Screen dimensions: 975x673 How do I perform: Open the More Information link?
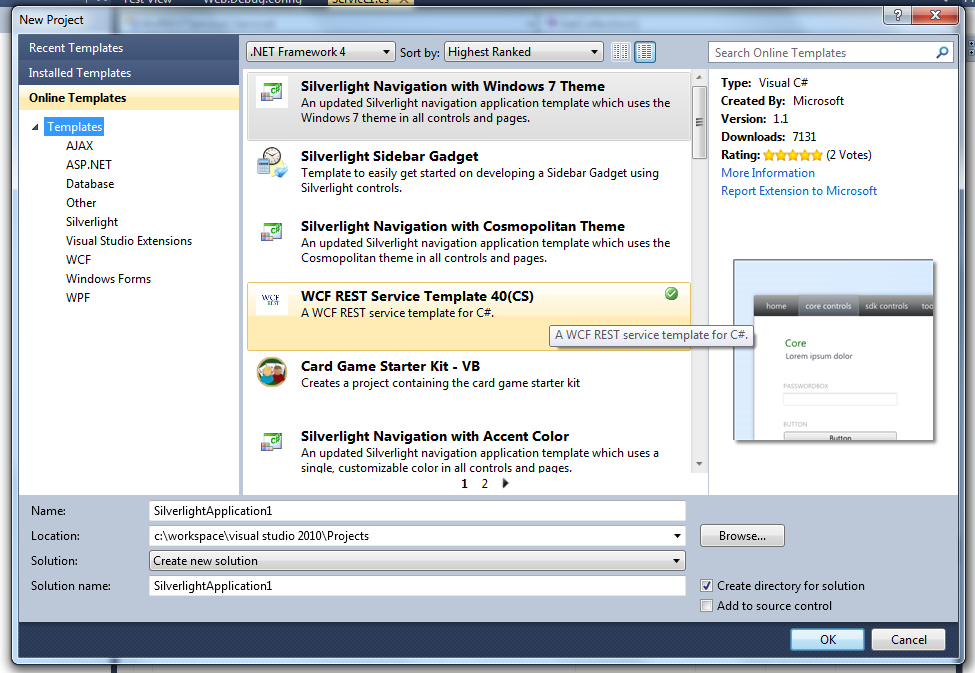click(767, 173)
